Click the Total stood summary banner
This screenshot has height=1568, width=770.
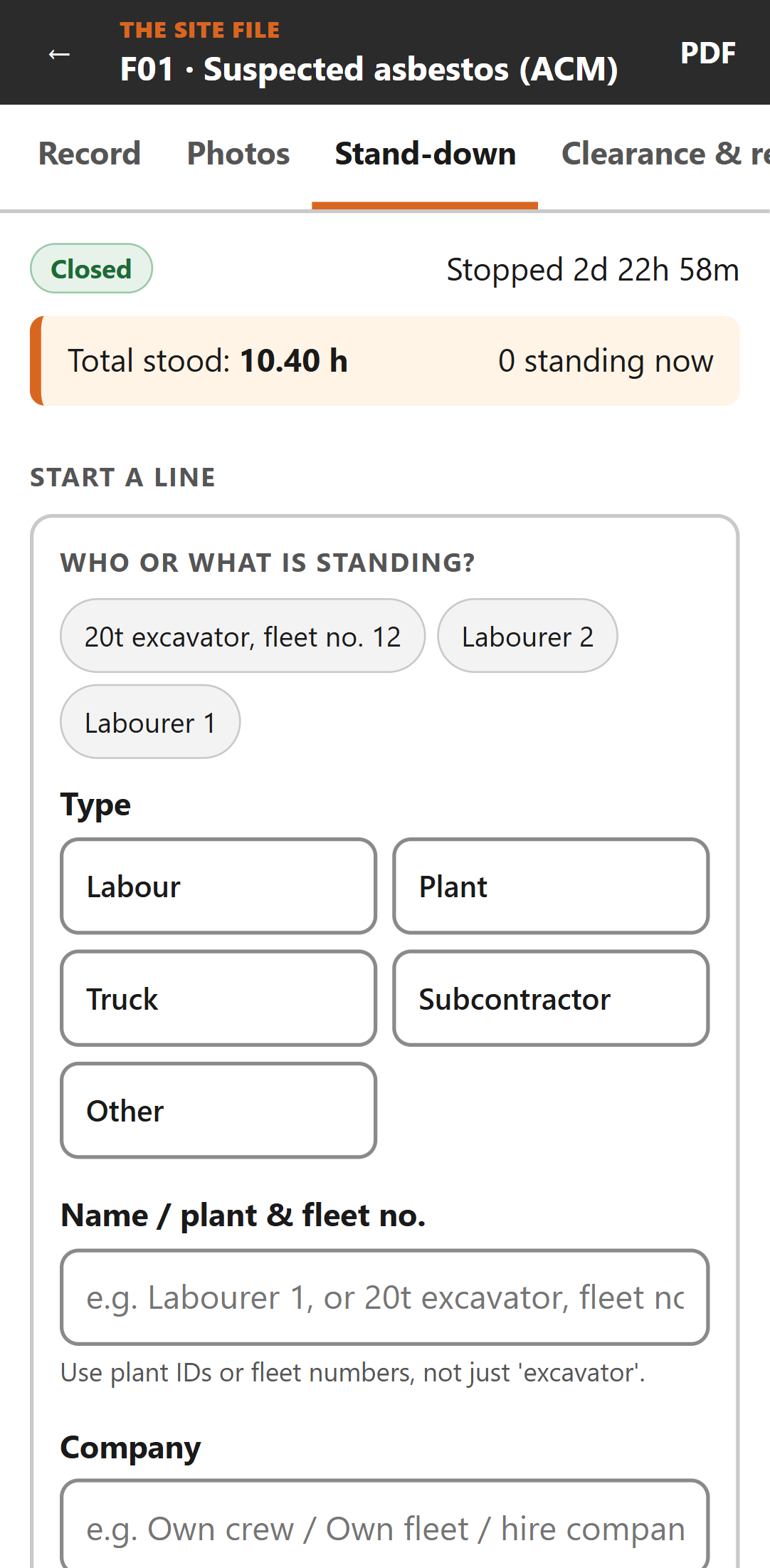click(385, 361)
